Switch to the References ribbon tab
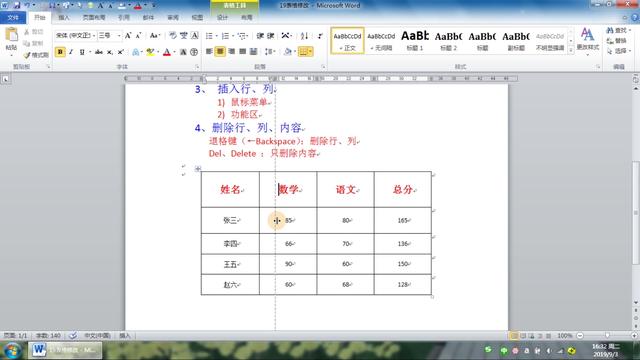 [x=124, y=18]
